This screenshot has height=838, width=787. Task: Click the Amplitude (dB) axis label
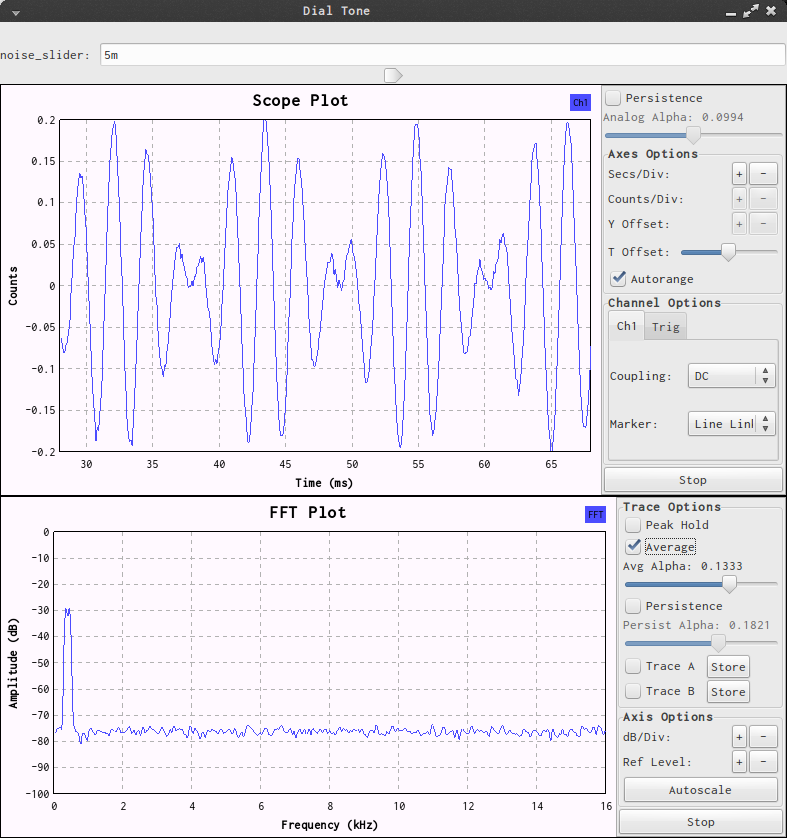tap(13, 663)
